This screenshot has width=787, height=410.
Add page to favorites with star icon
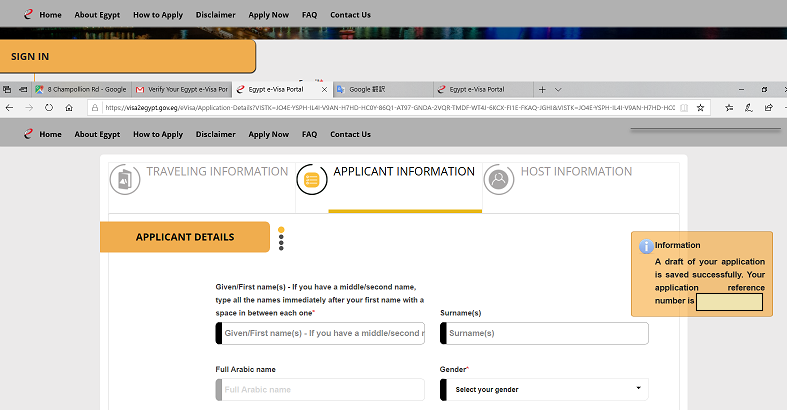click(701, 107)
